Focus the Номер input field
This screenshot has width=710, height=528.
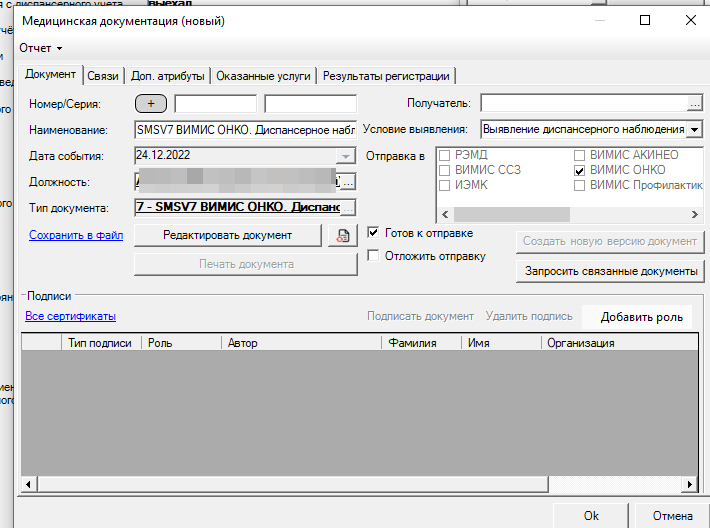(216, 104)
